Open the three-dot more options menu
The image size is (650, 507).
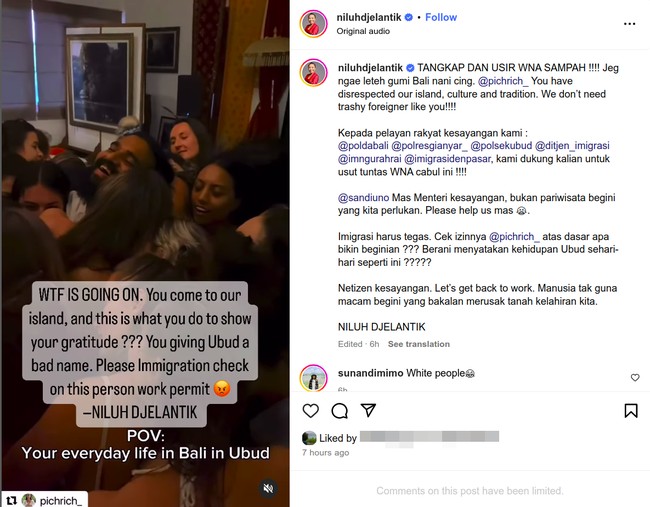[x=629, y=24]
